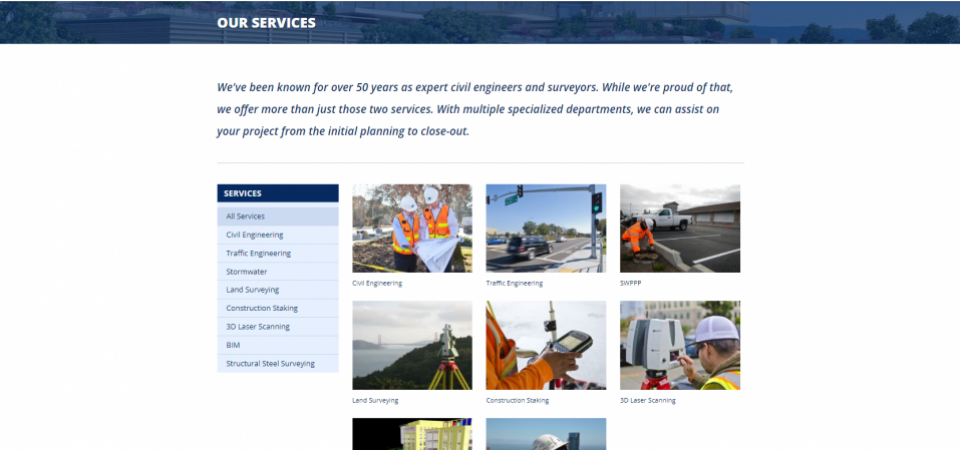
Task: Click the SERVICES sidebar header
Action: [277, 193]
